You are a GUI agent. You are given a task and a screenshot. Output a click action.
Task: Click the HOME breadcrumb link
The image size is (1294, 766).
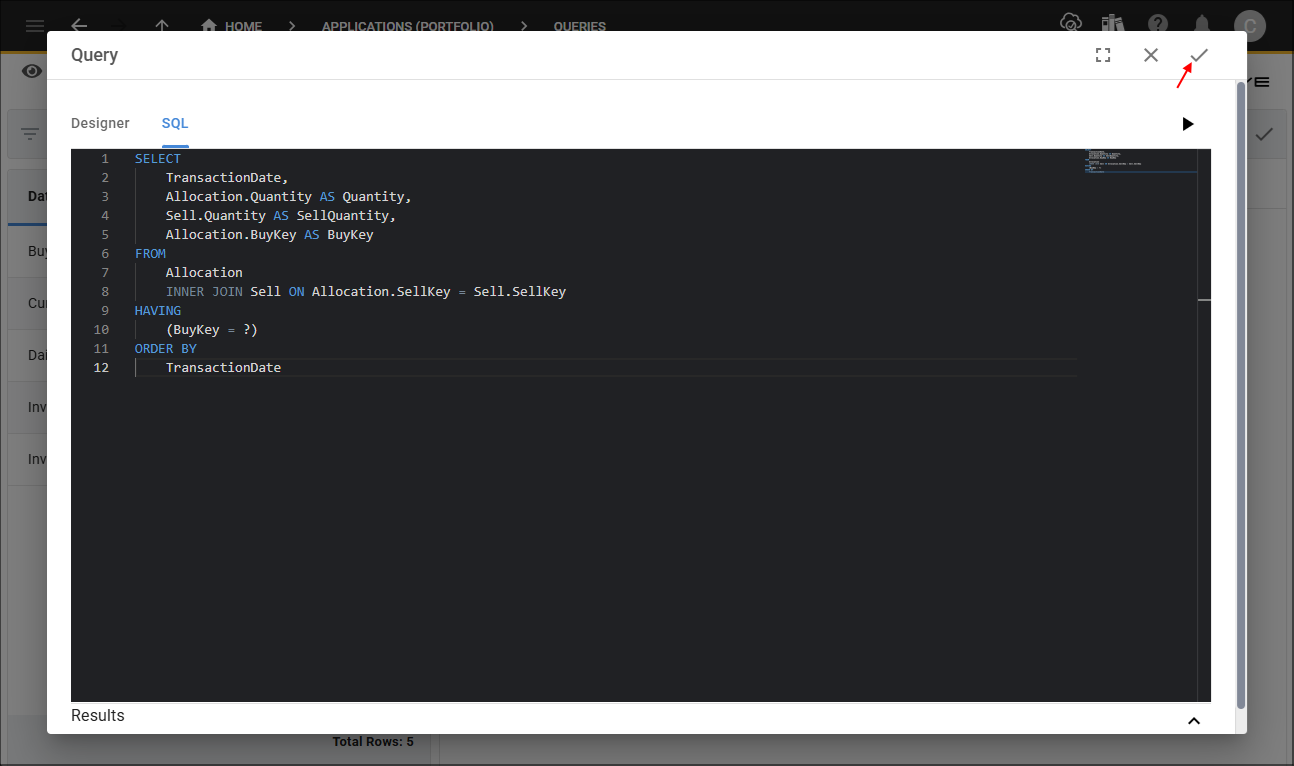233,26
